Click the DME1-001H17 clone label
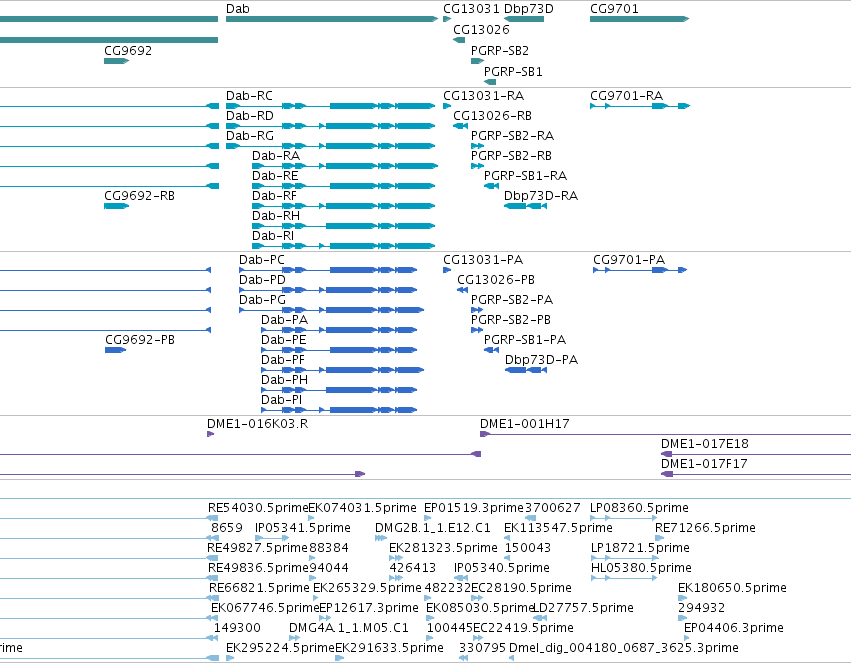 (525, 424)
